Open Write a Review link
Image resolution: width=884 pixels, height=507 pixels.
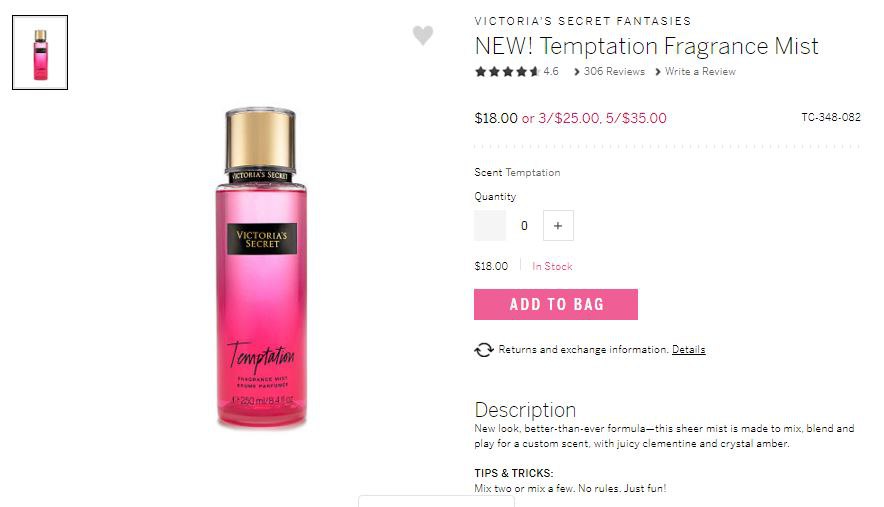click(x=700, y=72)
